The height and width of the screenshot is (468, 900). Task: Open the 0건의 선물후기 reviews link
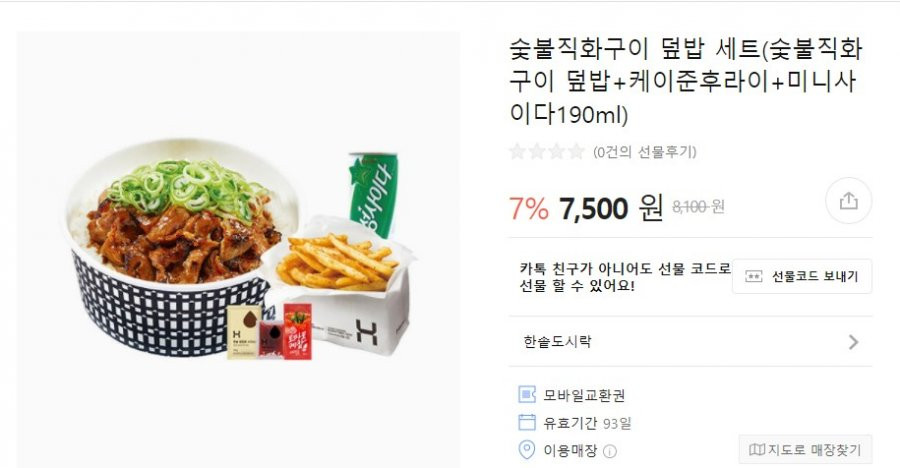(x=645, y=152)
